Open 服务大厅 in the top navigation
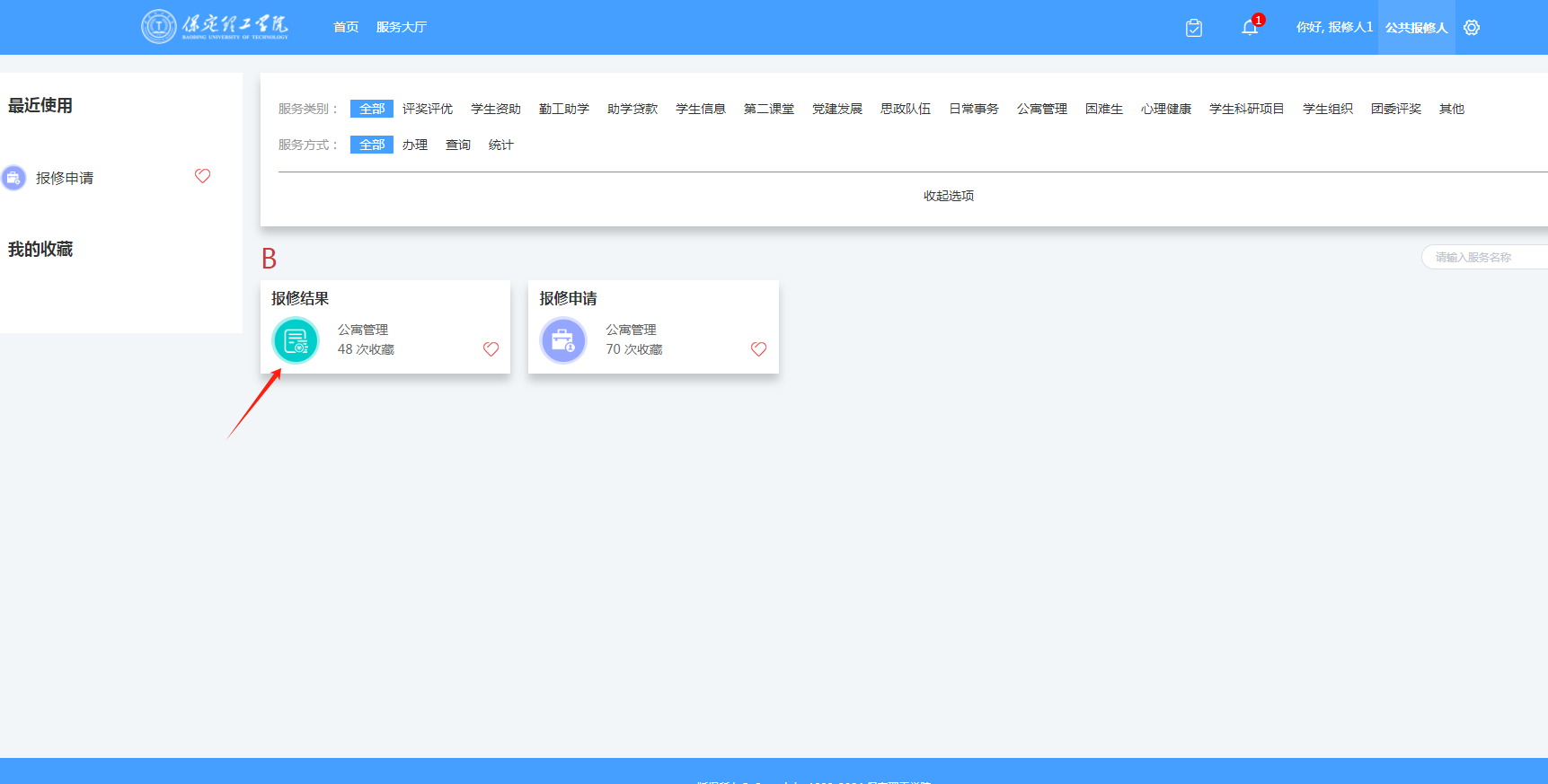Viewport: 1548px width, 784px height. 401,28
